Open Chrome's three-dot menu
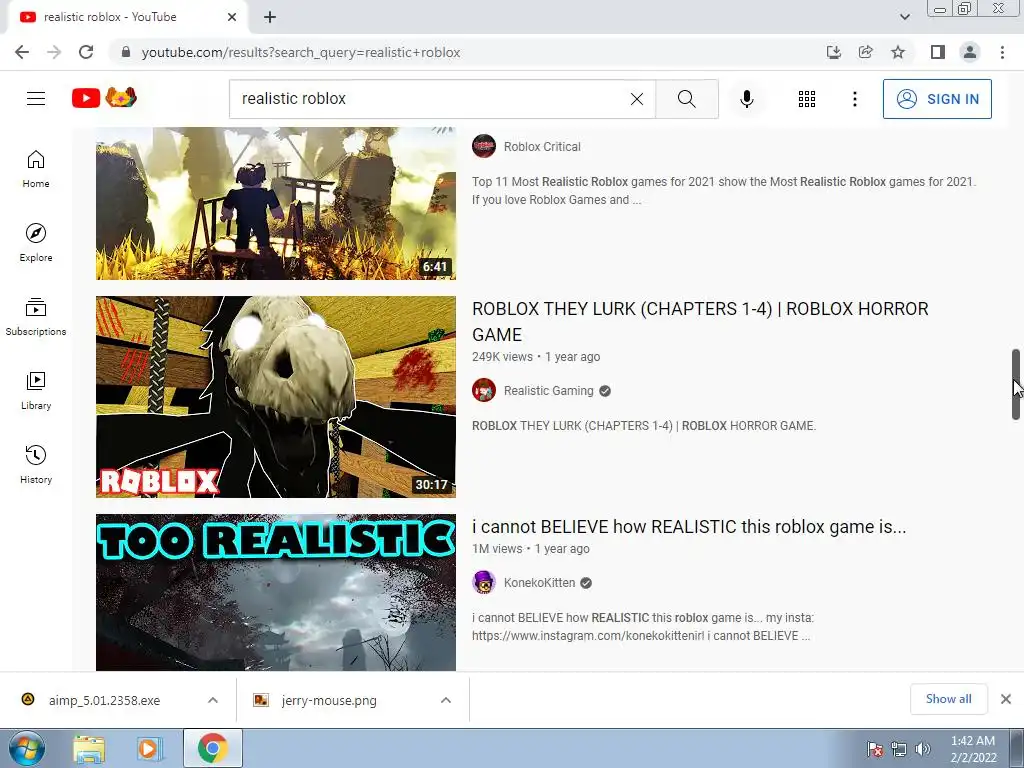 [1002, 52]
